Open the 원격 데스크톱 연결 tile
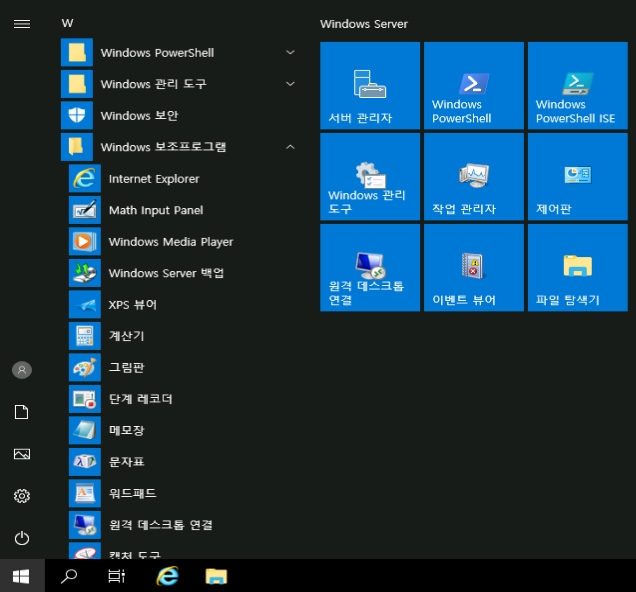The height and width of the screenshot is (592, 636). click(x=370, y=268)
